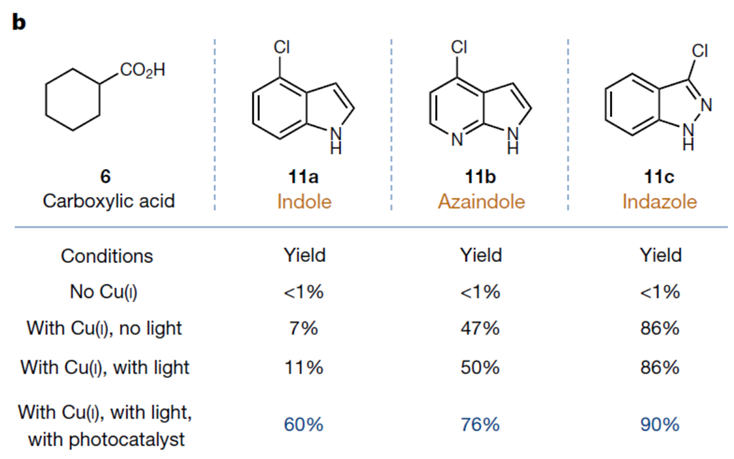The image size is (734, 459).
Task: Click the No Cu(I) row label
Action: [103, 292]
